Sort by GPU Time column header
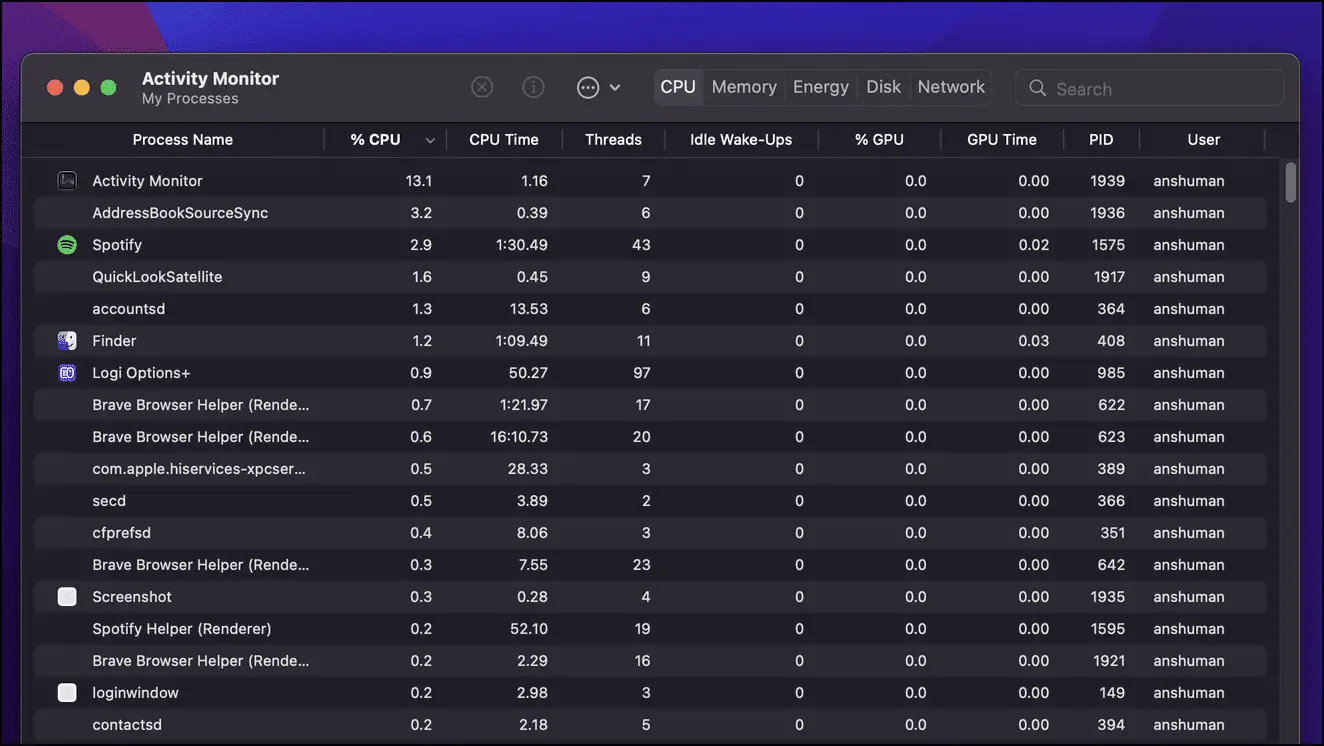The width and height of the screenshot is (1324, 746). [1002, 140]
